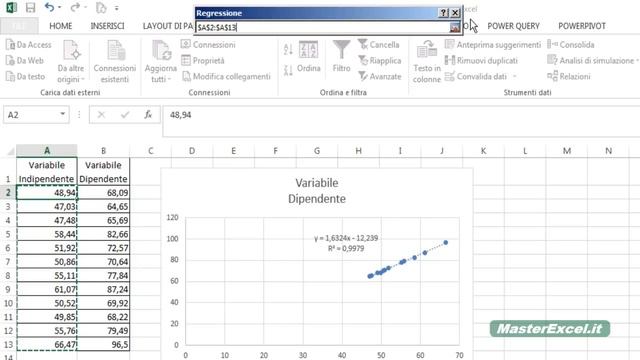Click the trendline equation label
This screenshot has height=360, width=640.
tap(346, 243)
